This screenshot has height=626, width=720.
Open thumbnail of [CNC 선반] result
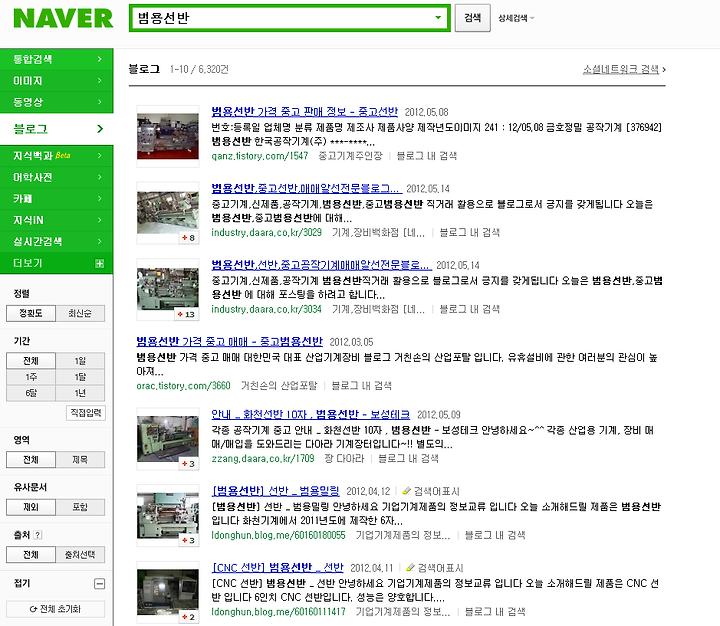(168, 592)
